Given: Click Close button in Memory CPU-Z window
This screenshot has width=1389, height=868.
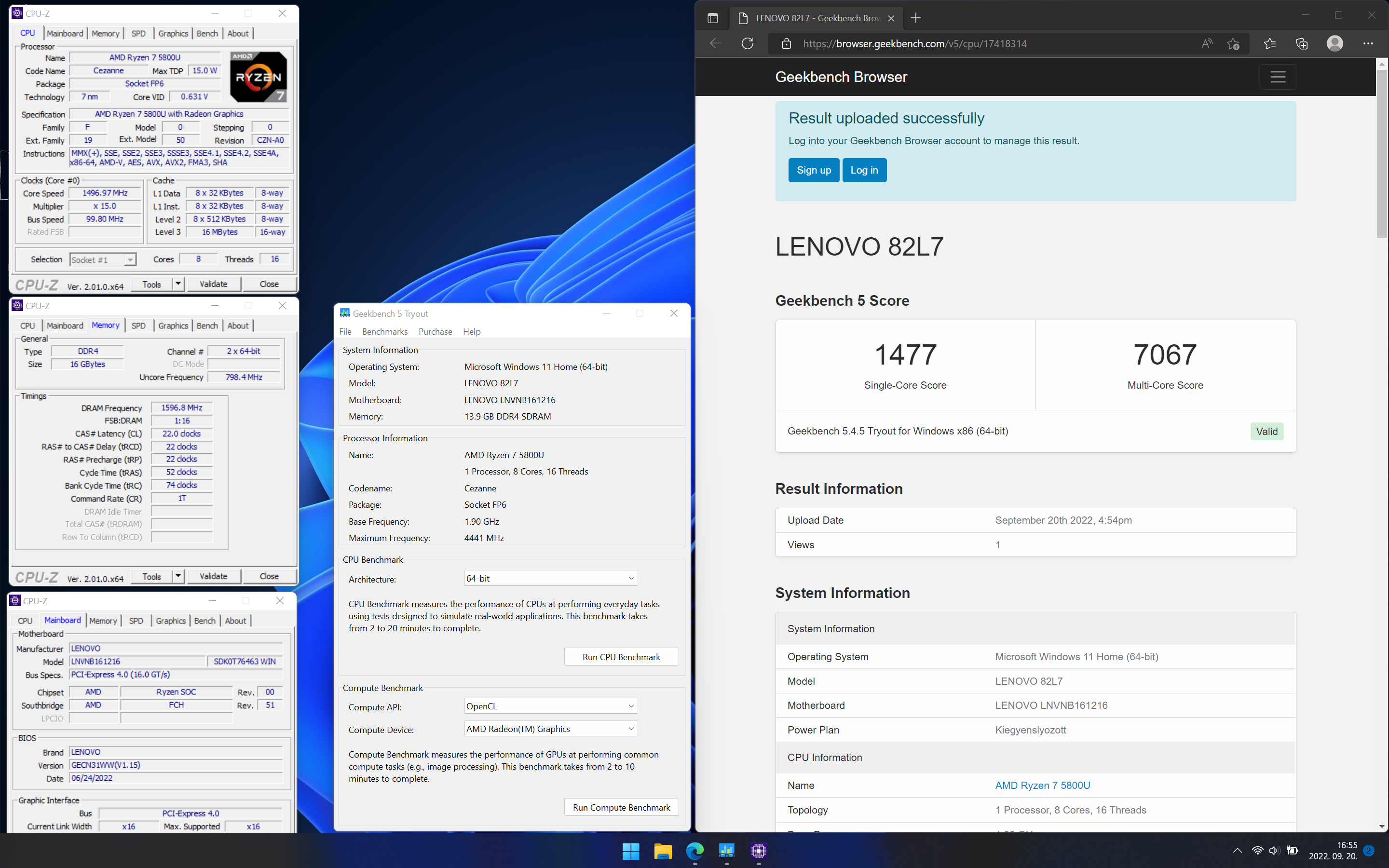Looking at the screenshot, I should click(269, 576).
